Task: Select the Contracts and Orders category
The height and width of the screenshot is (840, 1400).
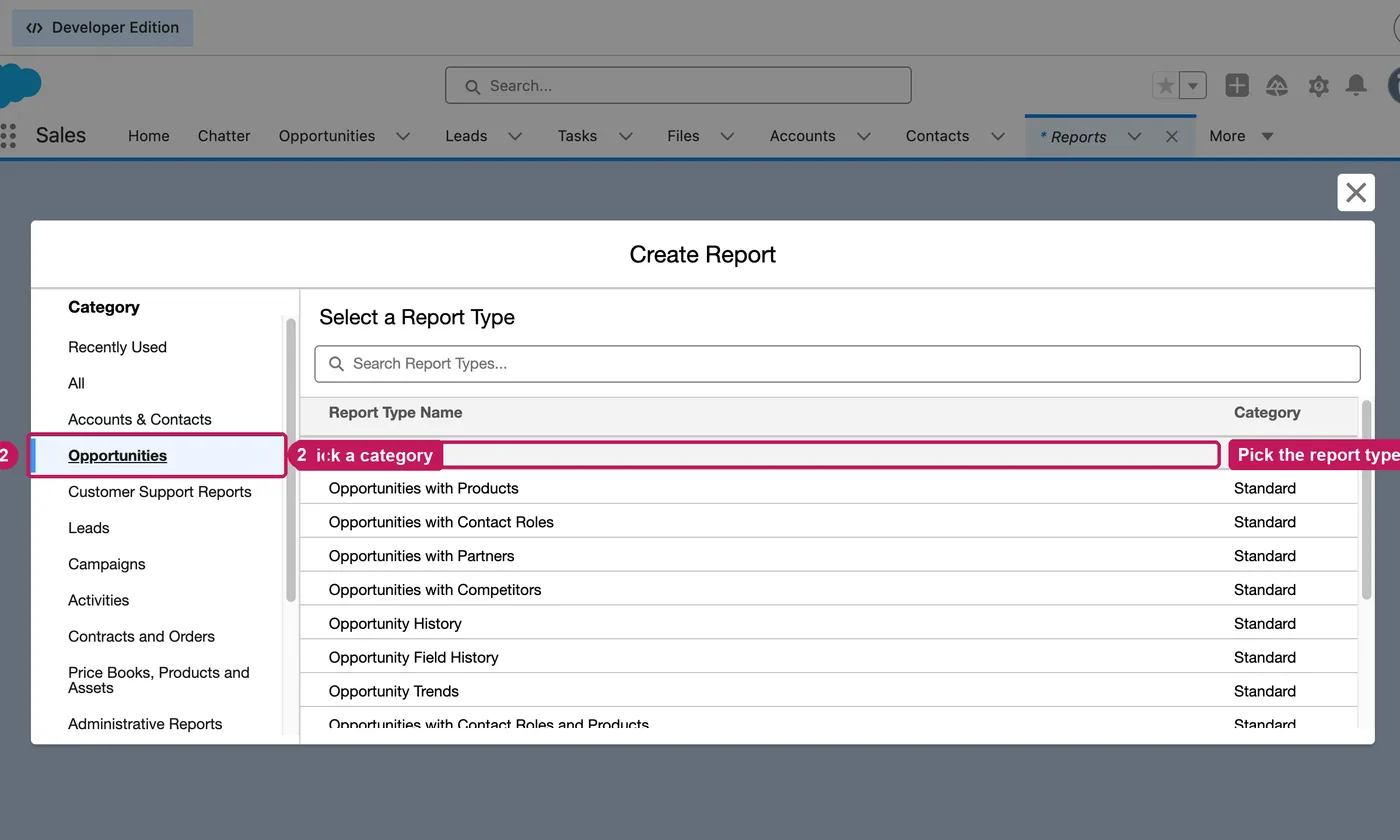Action: click(x=141, y=636)
